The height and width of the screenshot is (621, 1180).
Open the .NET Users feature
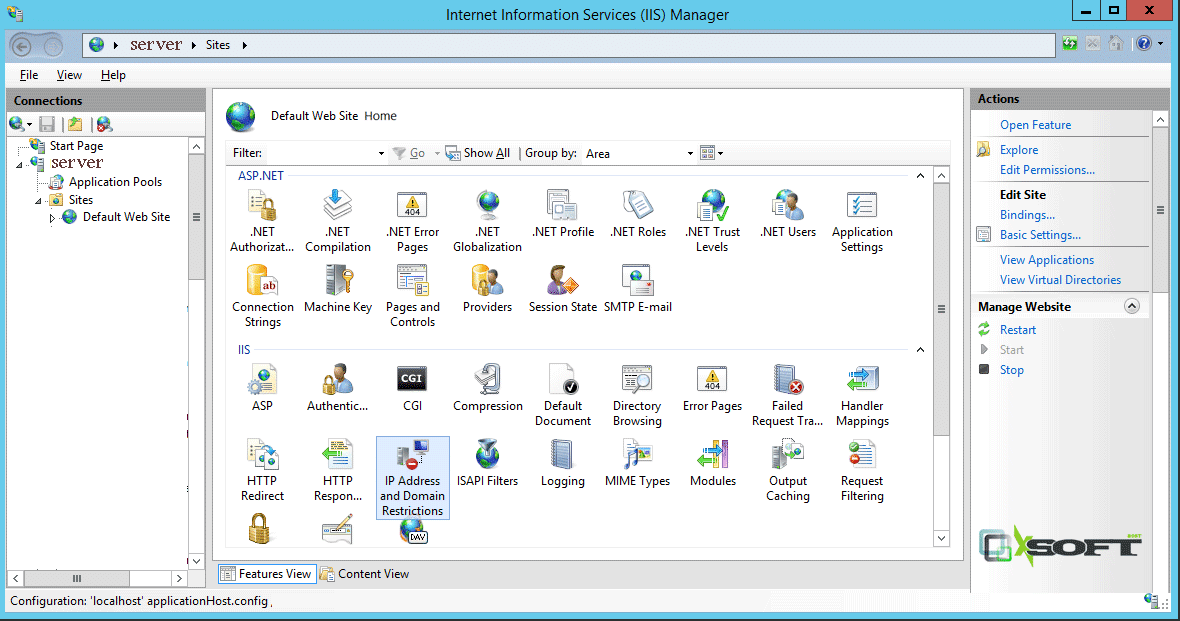[788, 215]
